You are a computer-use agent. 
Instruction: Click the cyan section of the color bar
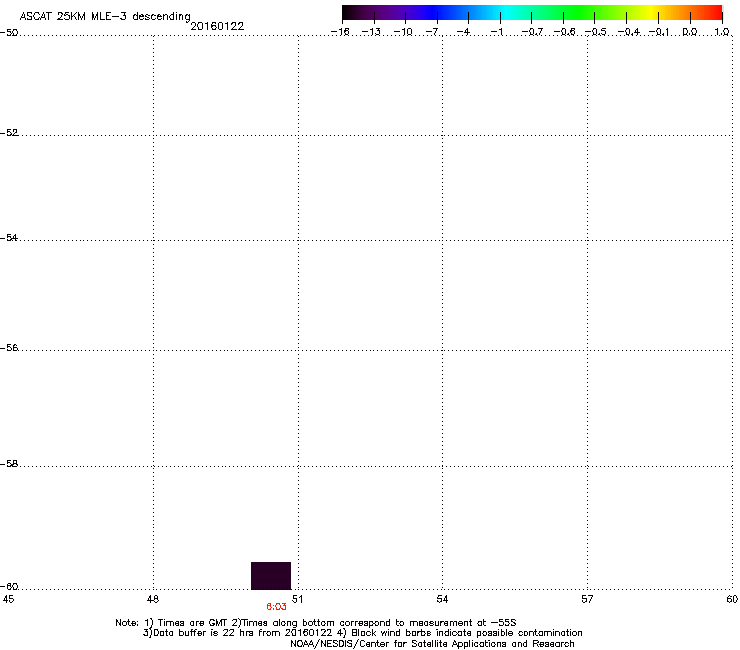click(x=507, y=13)
